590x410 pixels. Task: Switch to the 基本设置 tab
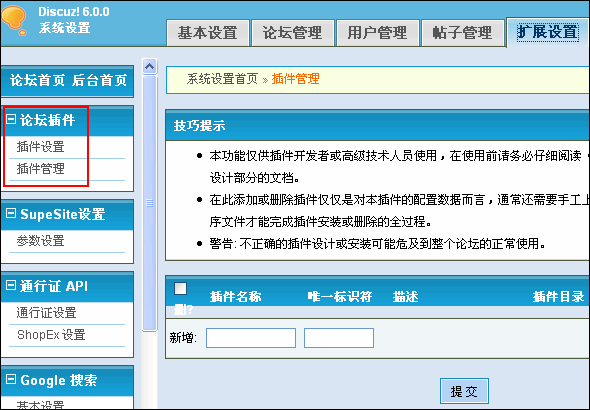208,33
